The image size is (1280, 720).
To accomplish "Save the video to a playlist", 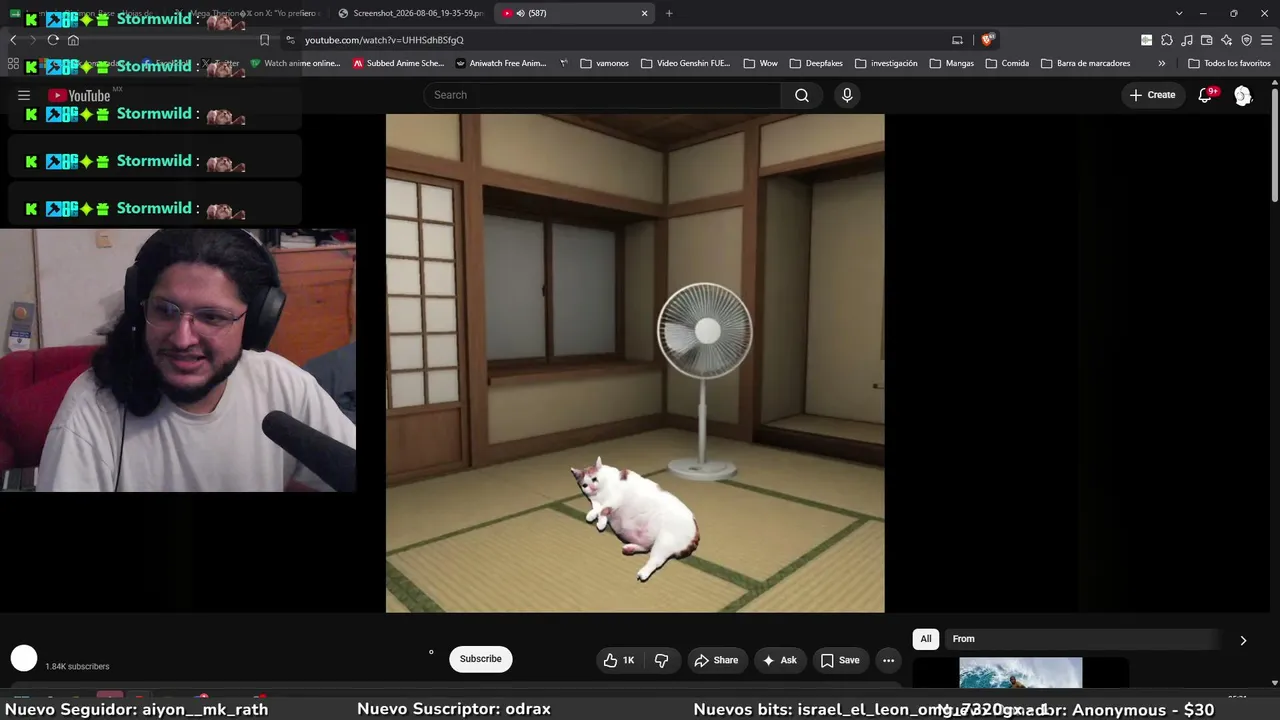I will click(x=840, y=660).
